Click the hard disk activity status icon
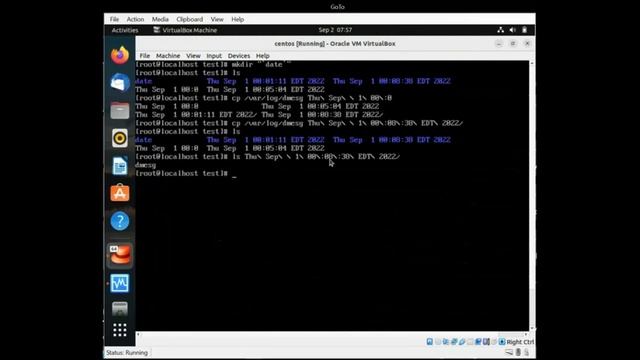Viewport: 640px width, 360px height. point(430,342)
